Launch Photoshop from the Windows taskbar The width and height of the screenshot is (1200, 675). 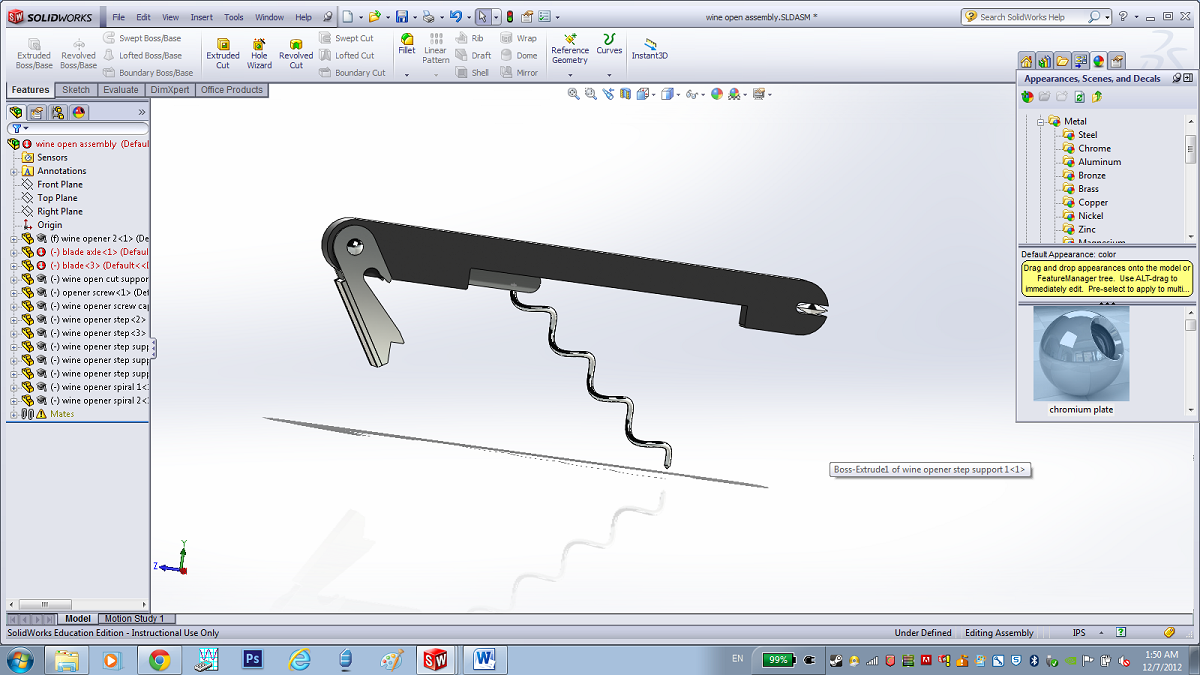(252, 659)
